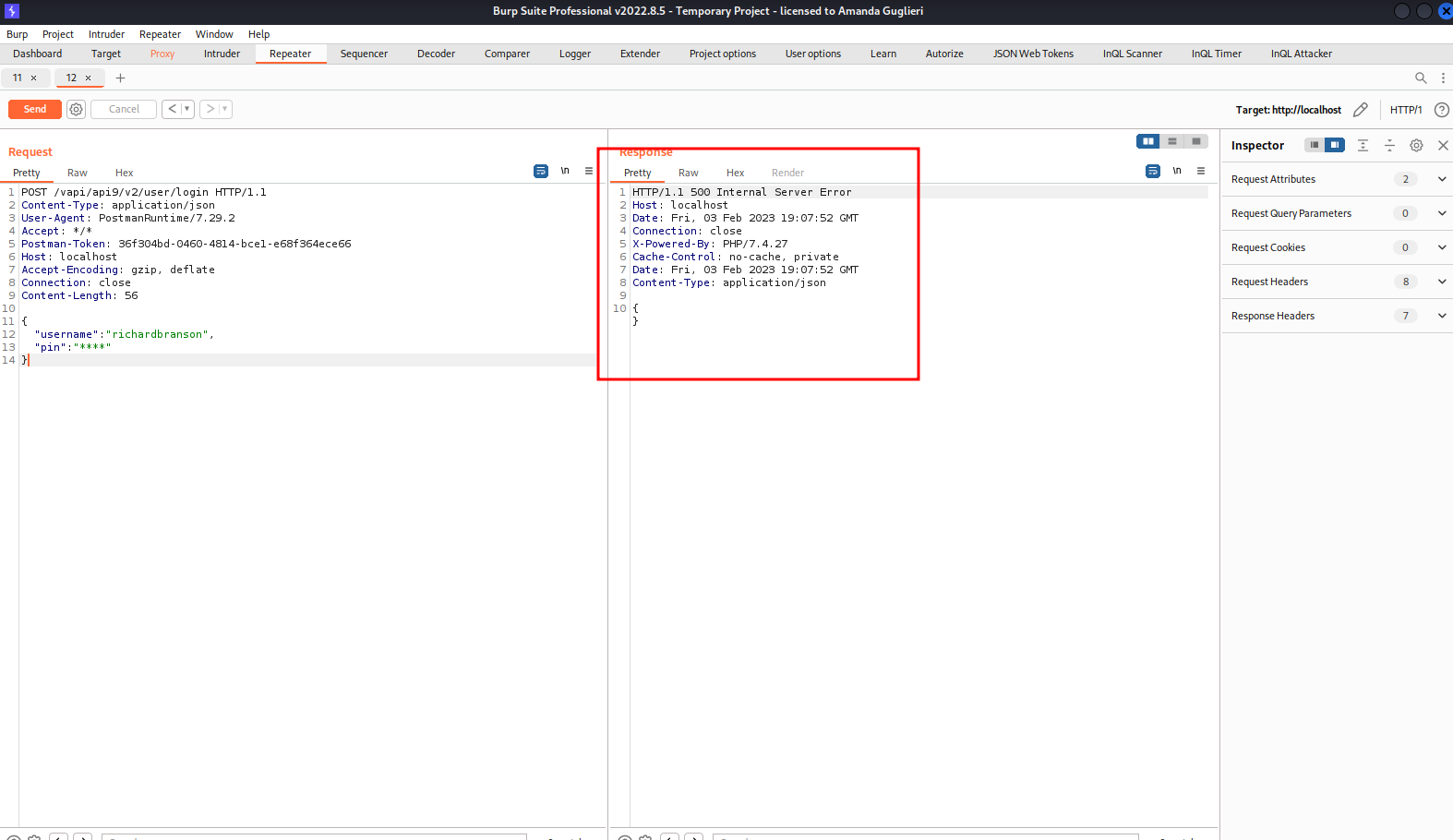Open Inspector settings gear
This screenshot has width=1453, height=840.
pos(1416,145)
